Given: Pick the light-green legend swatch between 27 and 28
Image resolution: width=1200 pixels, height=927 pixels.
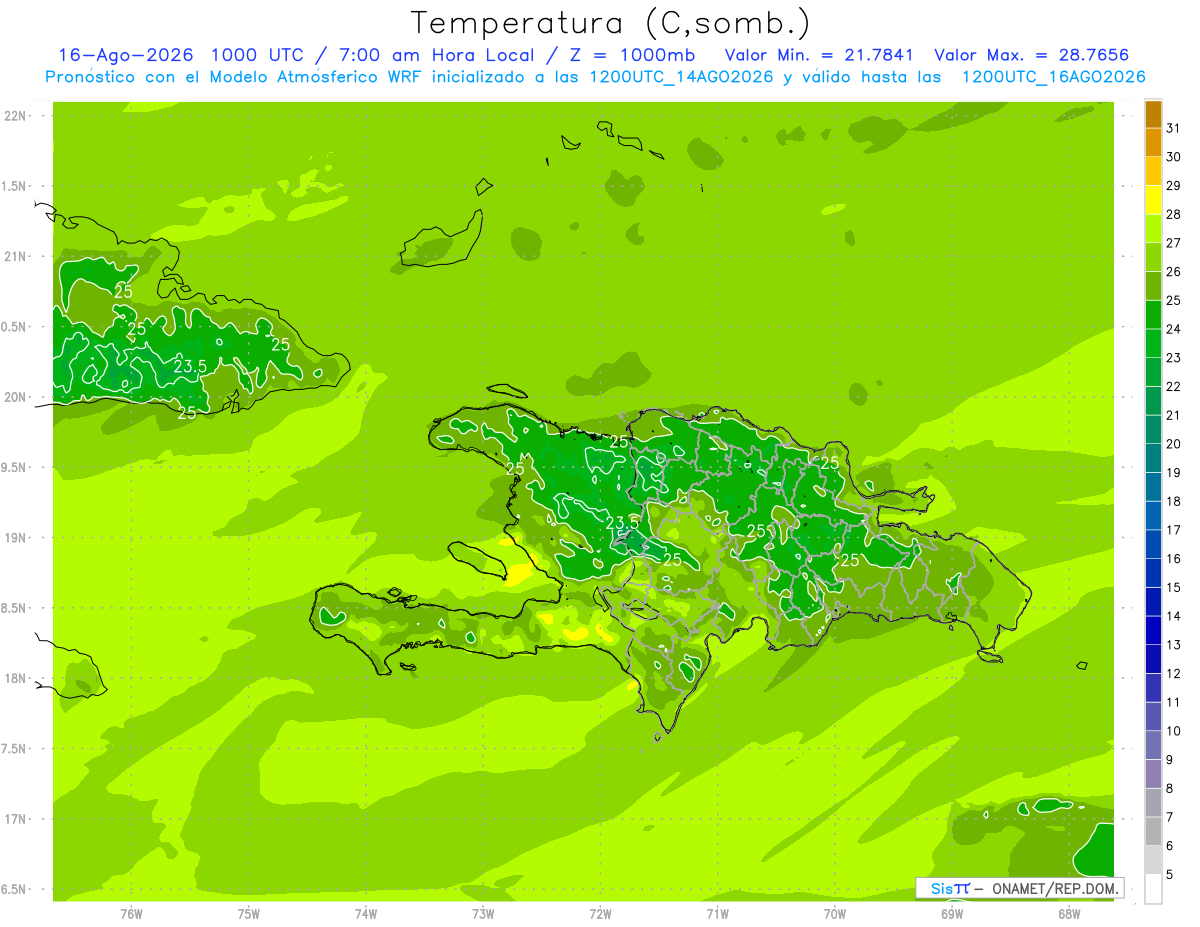Looking at the screenshot, I should click(x=1153, y=229).
